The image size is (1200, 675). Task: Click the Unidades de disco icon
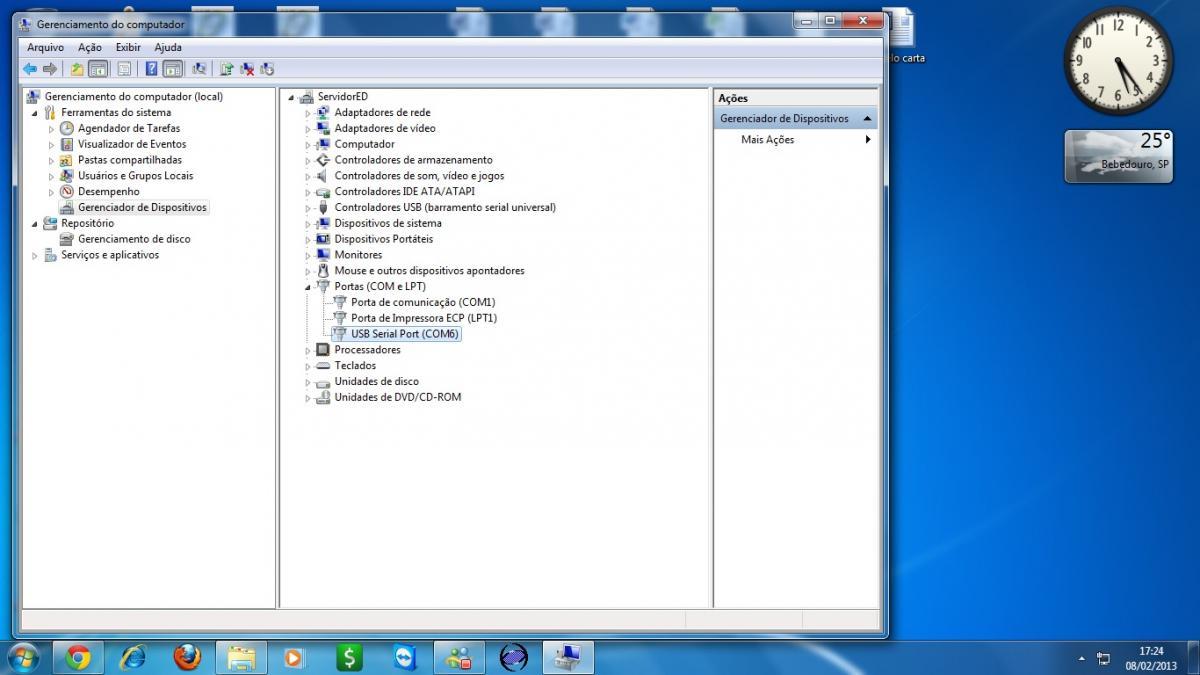(x=323, y=382)
